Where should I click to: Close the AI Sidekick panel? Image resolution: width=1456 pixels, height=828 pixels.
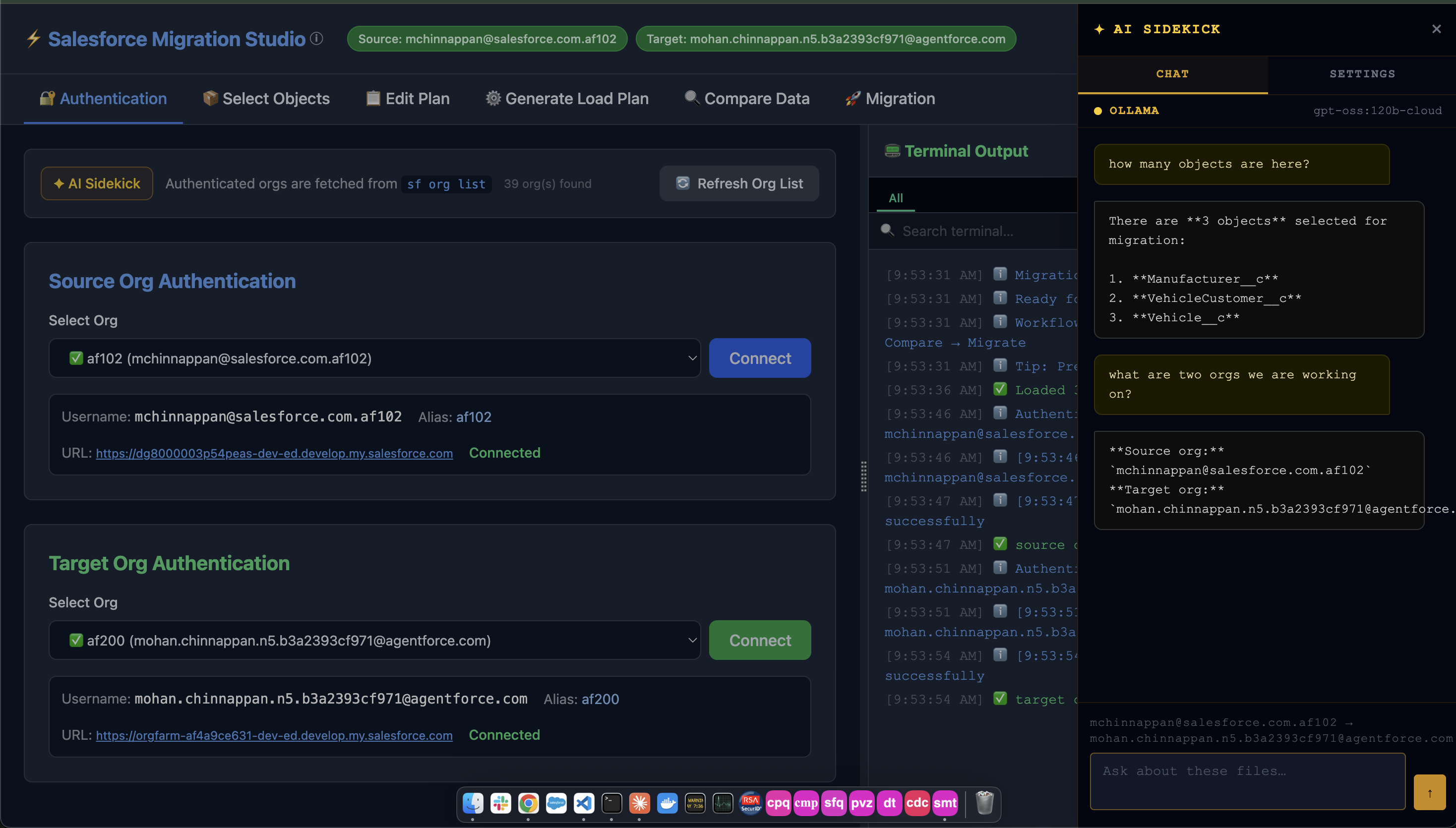1436,29
